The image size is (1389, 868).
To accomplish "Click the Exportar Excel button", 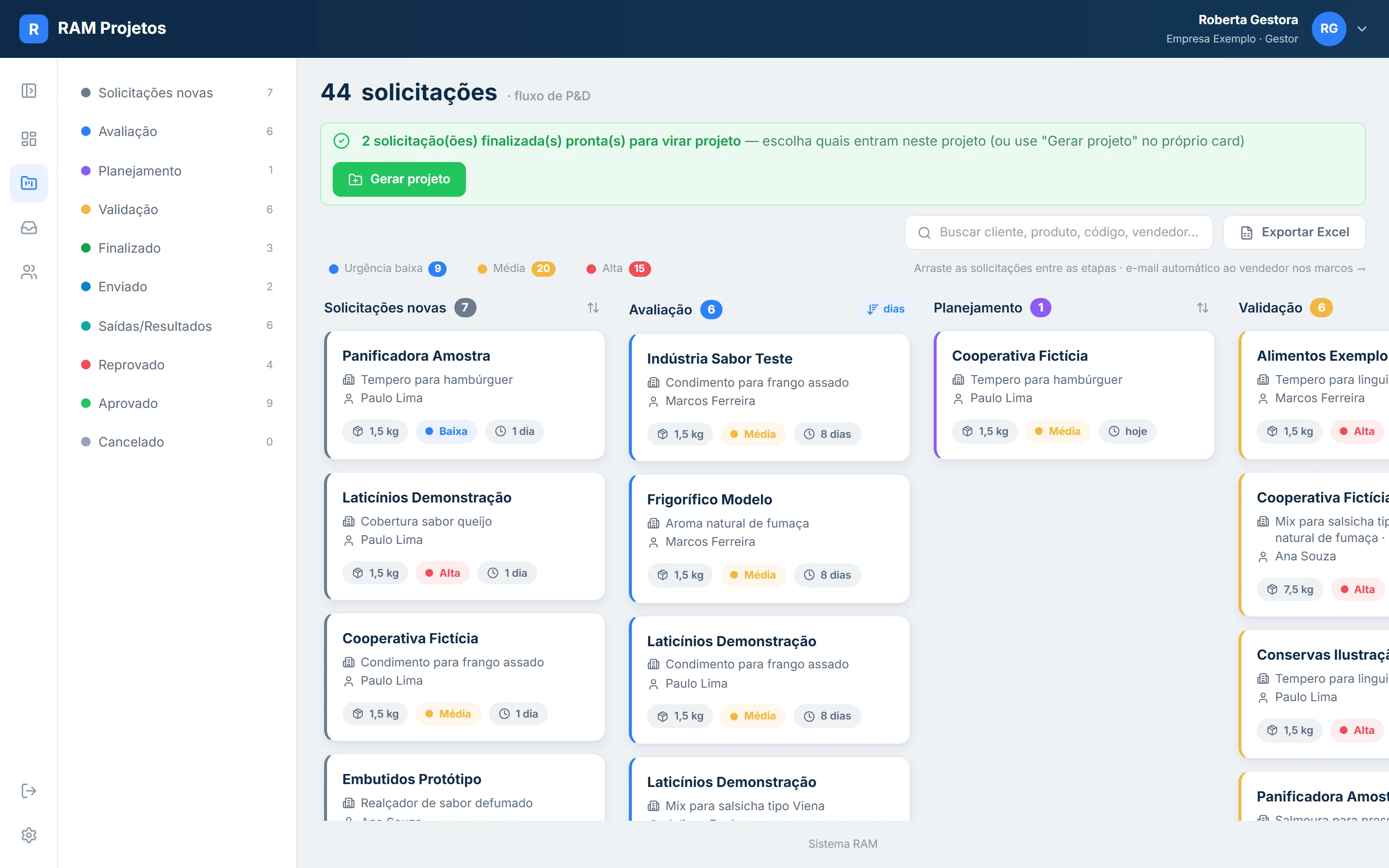I will coord(1294,232).
